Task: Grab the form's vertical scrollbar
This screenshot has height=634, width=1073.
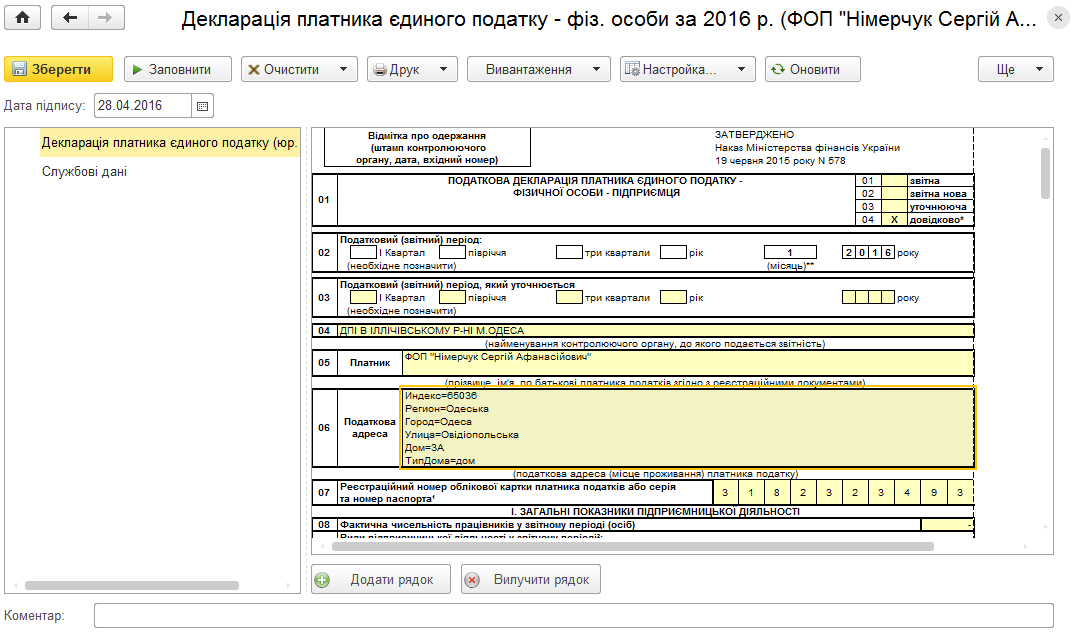Action: tap(1045, 173)
